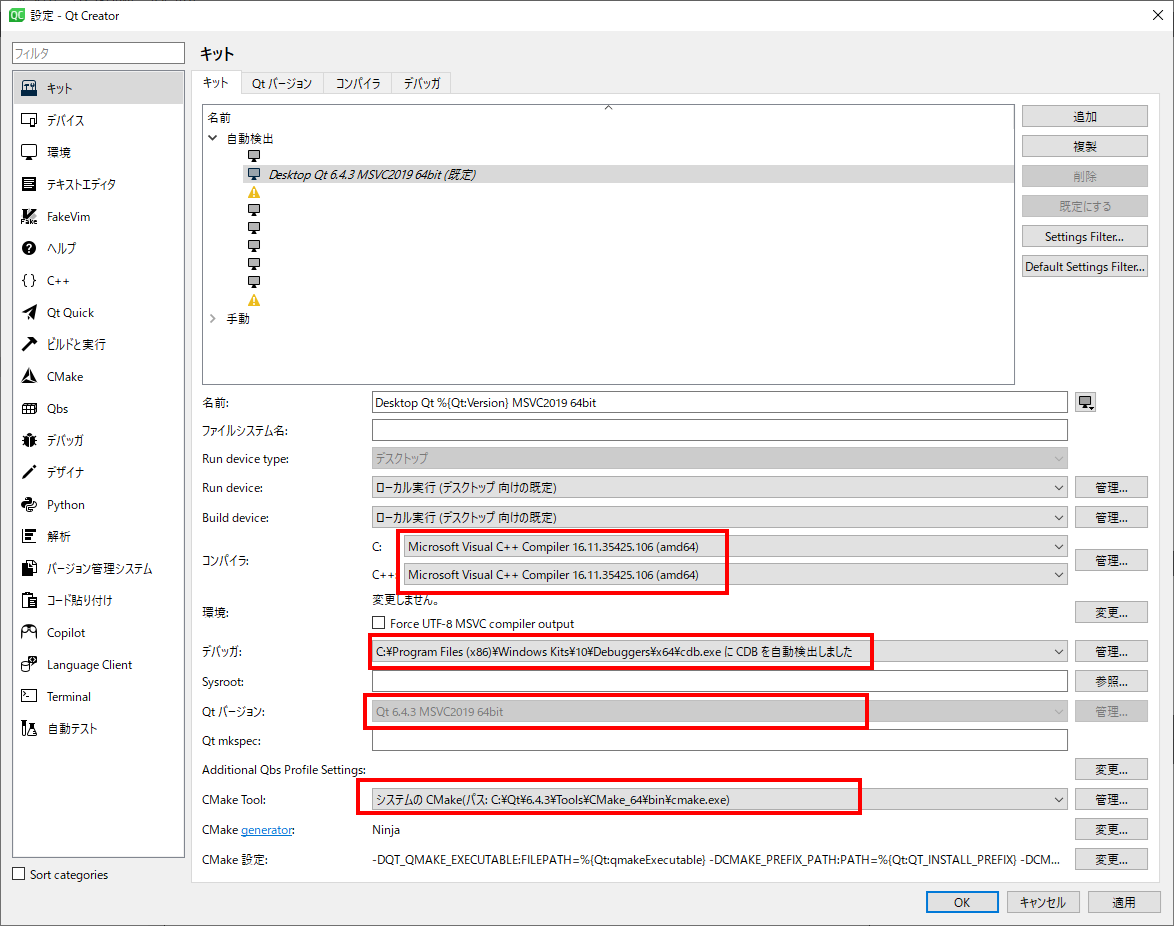Open the Build device dropdown

tap(720, 517)
